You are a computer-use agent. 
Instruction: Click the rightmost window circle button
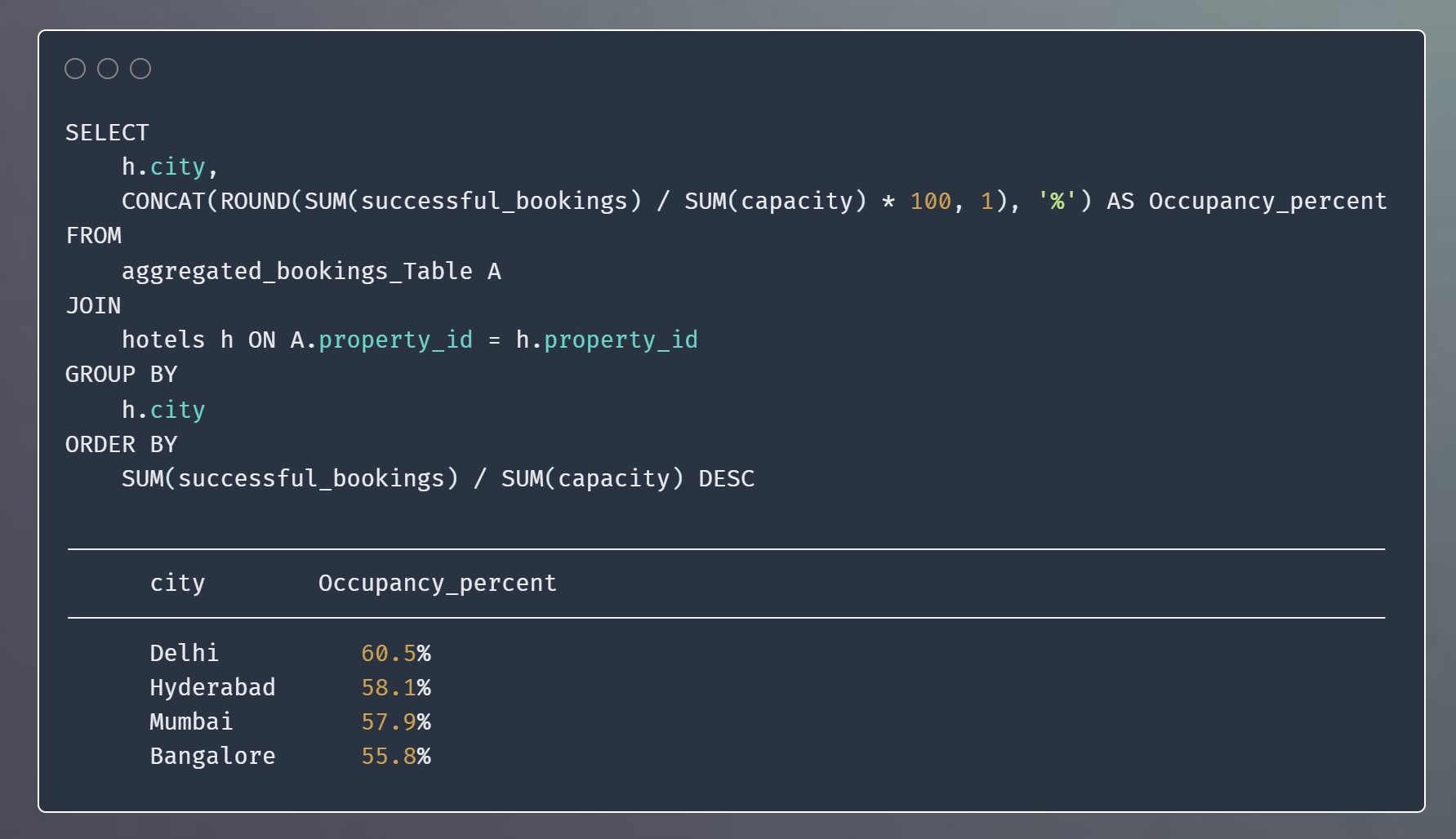point(140,69)
